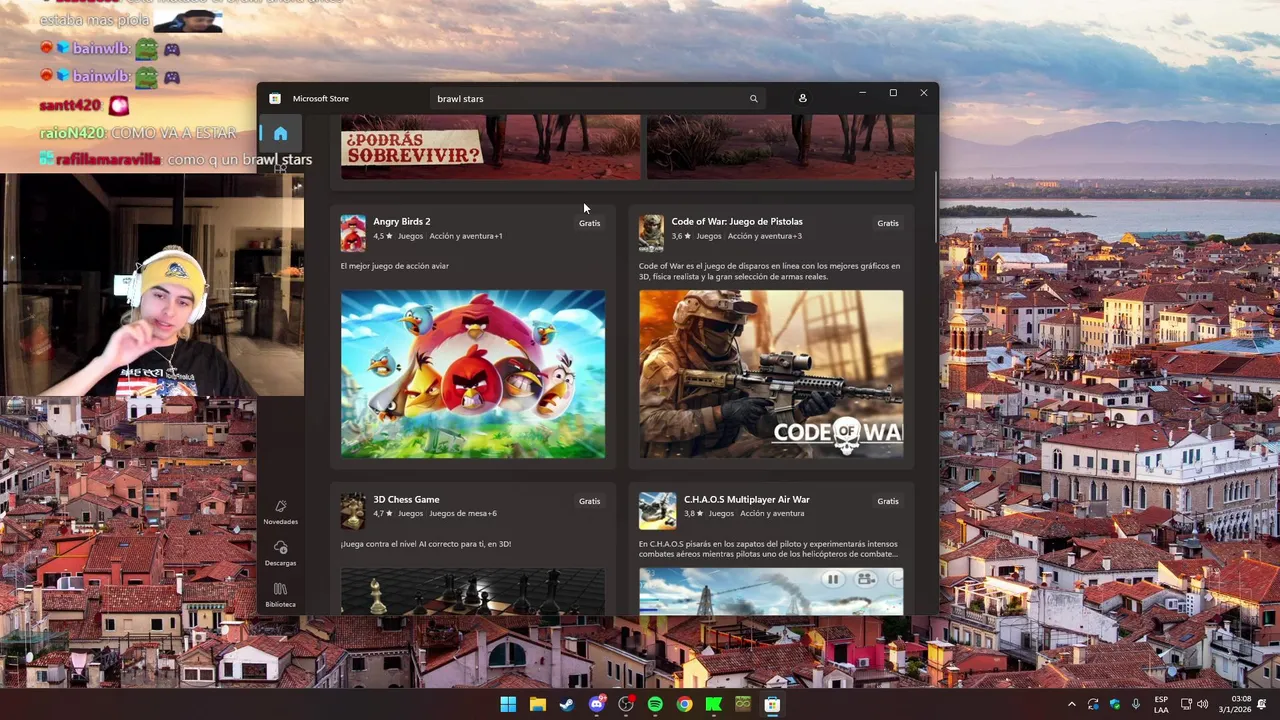Click the Angry Birds 2 app icon
1280x720 pixels.
tap(353, 233)
